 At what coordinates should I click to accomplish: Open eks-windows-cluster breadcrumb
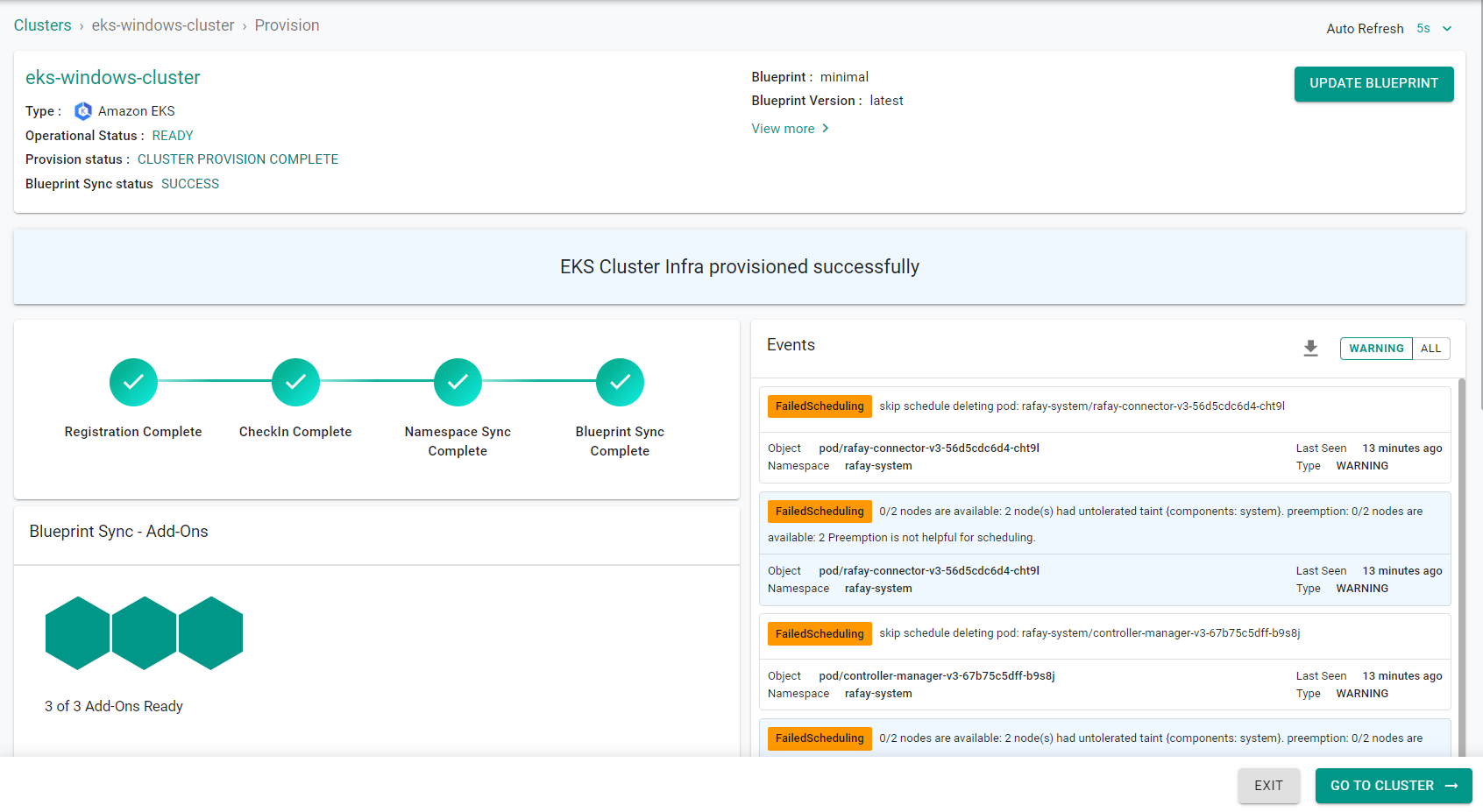click(163, 25)
